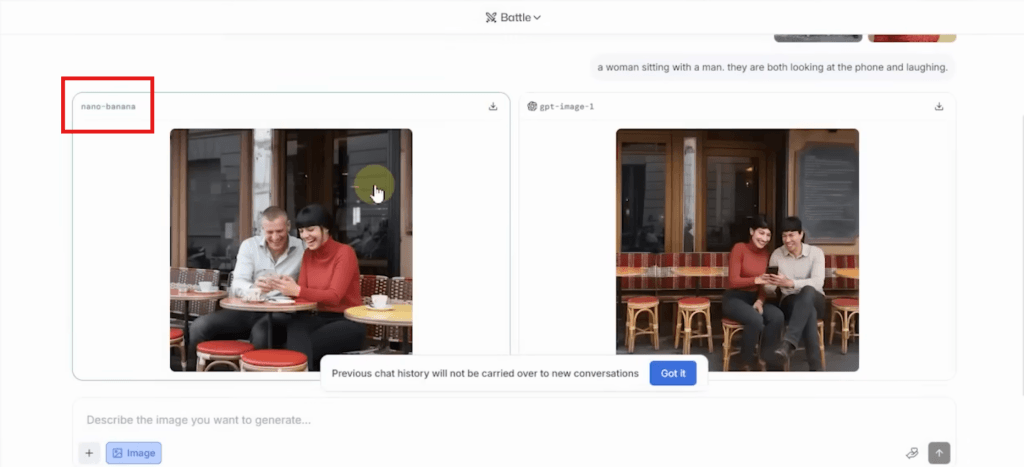This screenshot has width=1024, height=467.
Task: Click the user prompt message bubble
Action: click(x=771, y=68)
